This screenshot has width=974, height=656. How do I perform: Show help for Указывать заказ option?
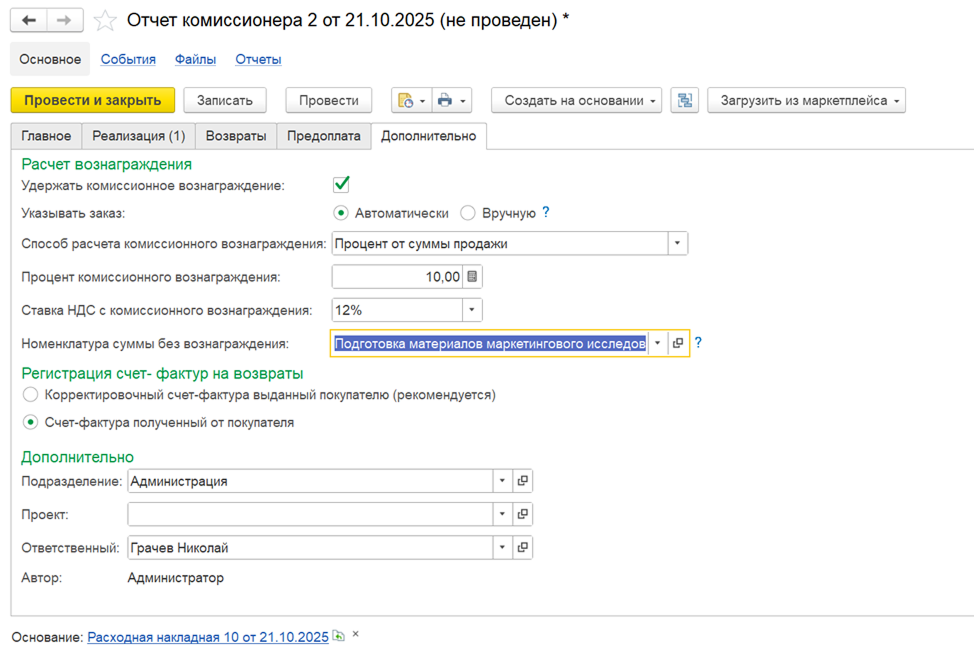pyautogui.click(x=545, y=212)
